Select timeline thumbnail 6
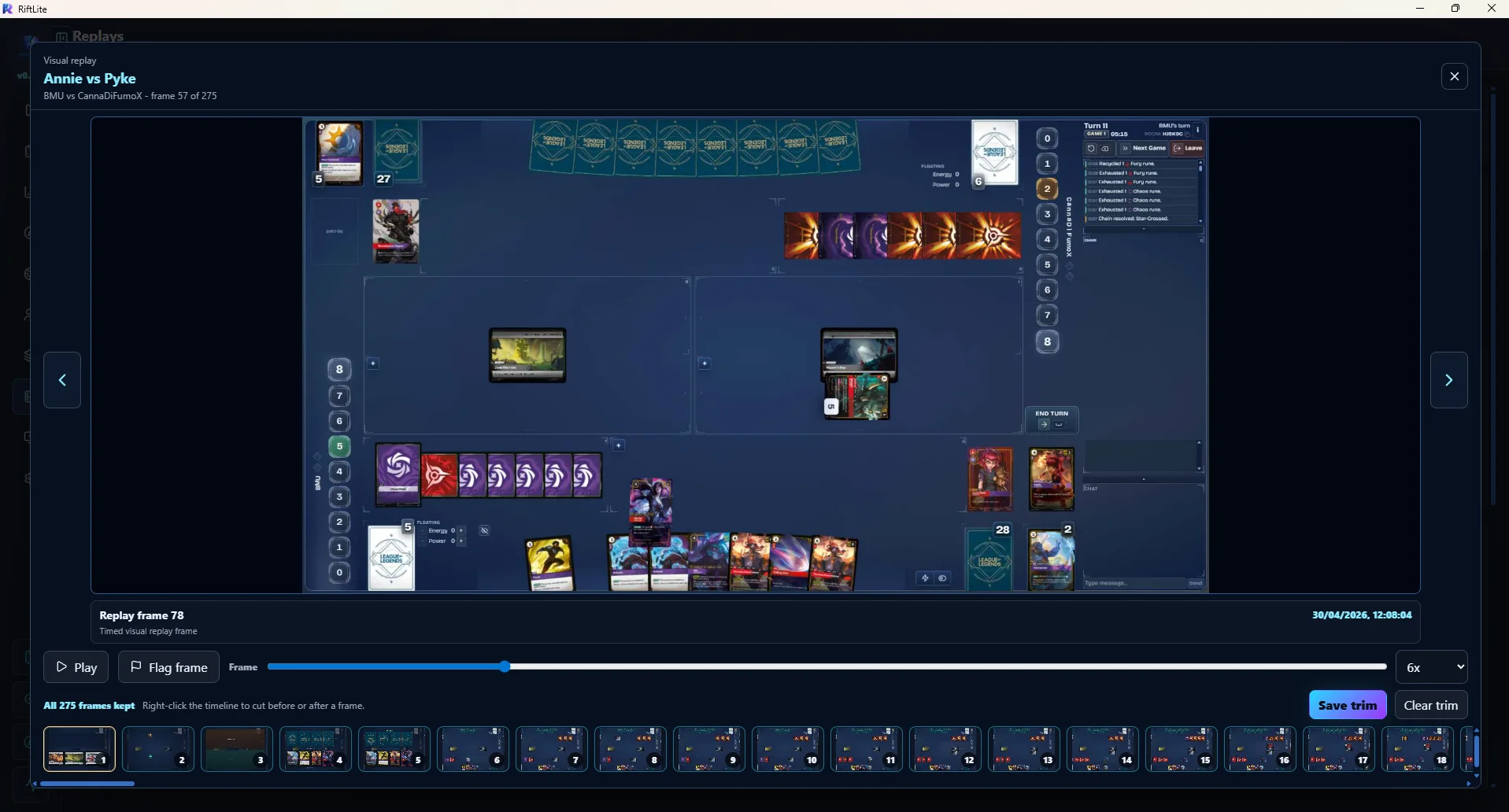This screenshot has width=1509, height=812. point(473,749)
